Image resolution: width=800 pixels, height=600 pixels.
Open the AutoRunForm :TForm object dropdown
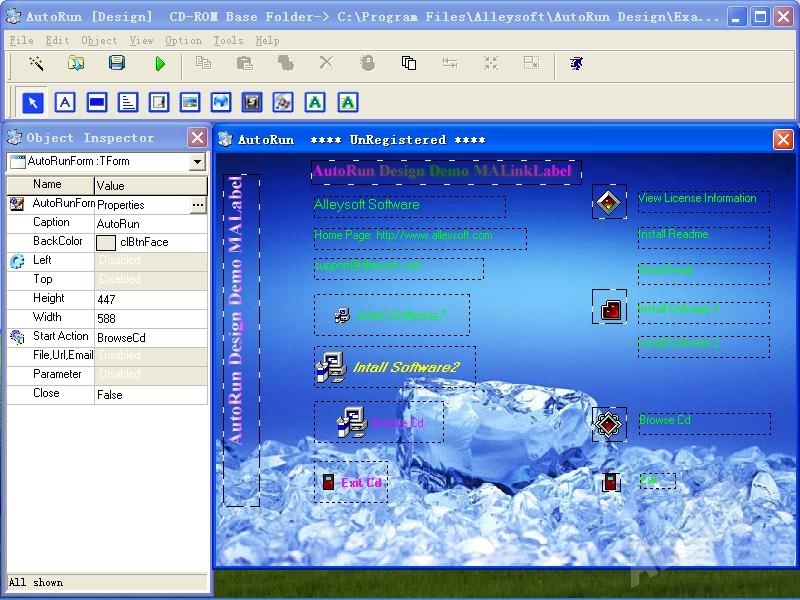point(197,162)
